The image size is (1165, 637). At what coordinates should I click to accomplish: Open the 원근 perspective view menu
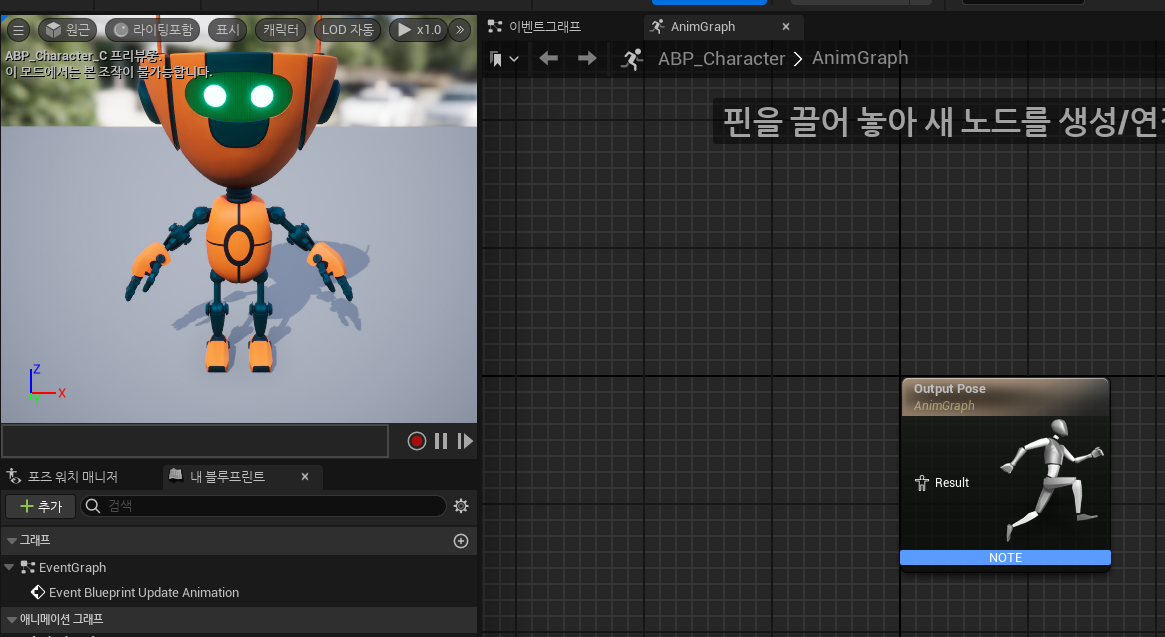point(68,30)
